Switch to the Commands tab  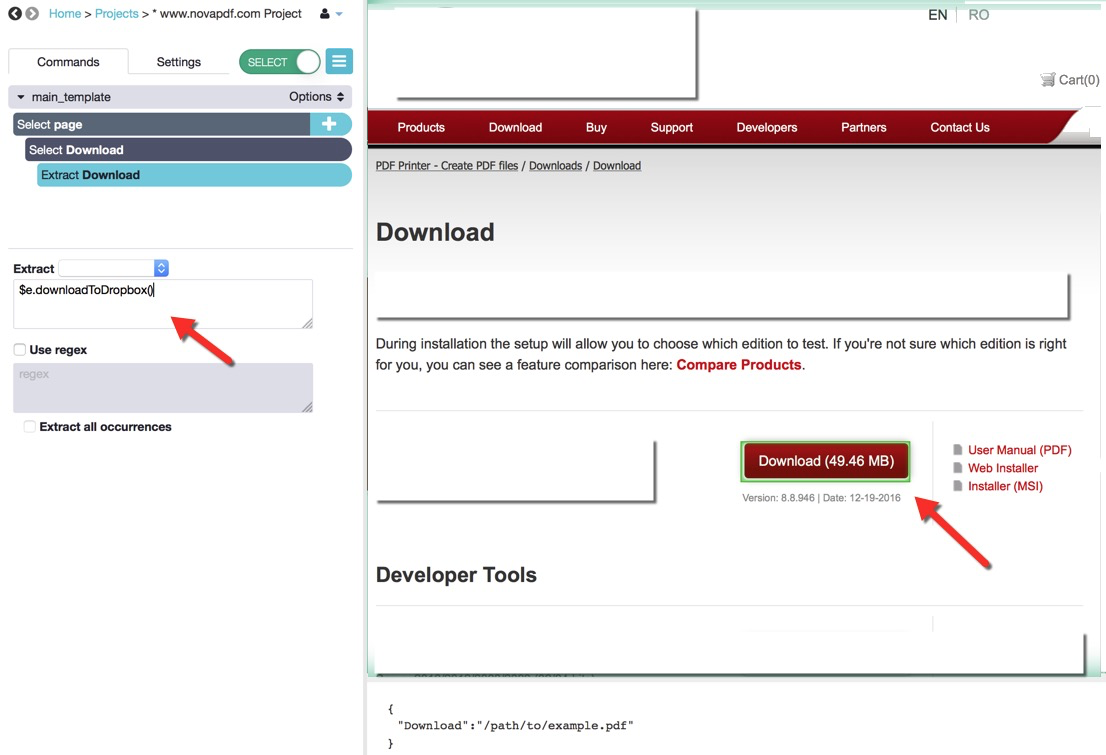68,62
